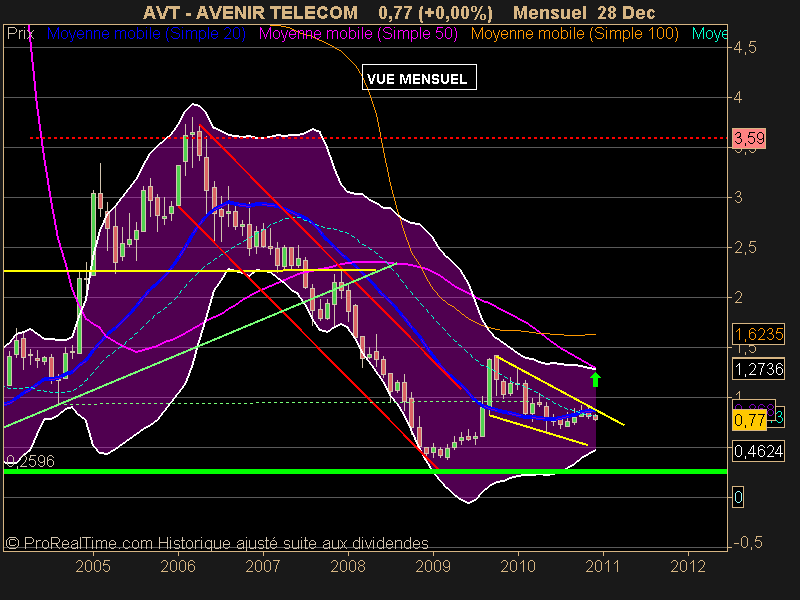Click the yellow 0,77 current price label

pyautogui.click(x=749, y=420)
